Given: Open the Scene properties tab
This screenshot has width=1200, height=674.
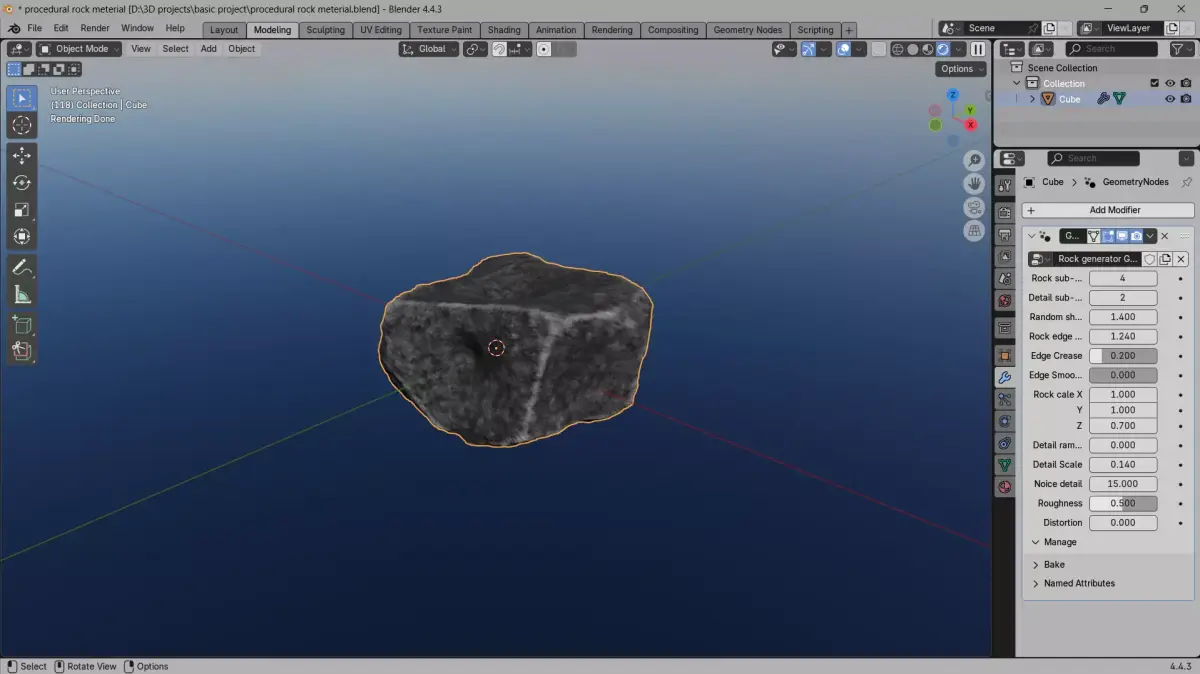Looking at the screenshot, I should coord(1005,278).
